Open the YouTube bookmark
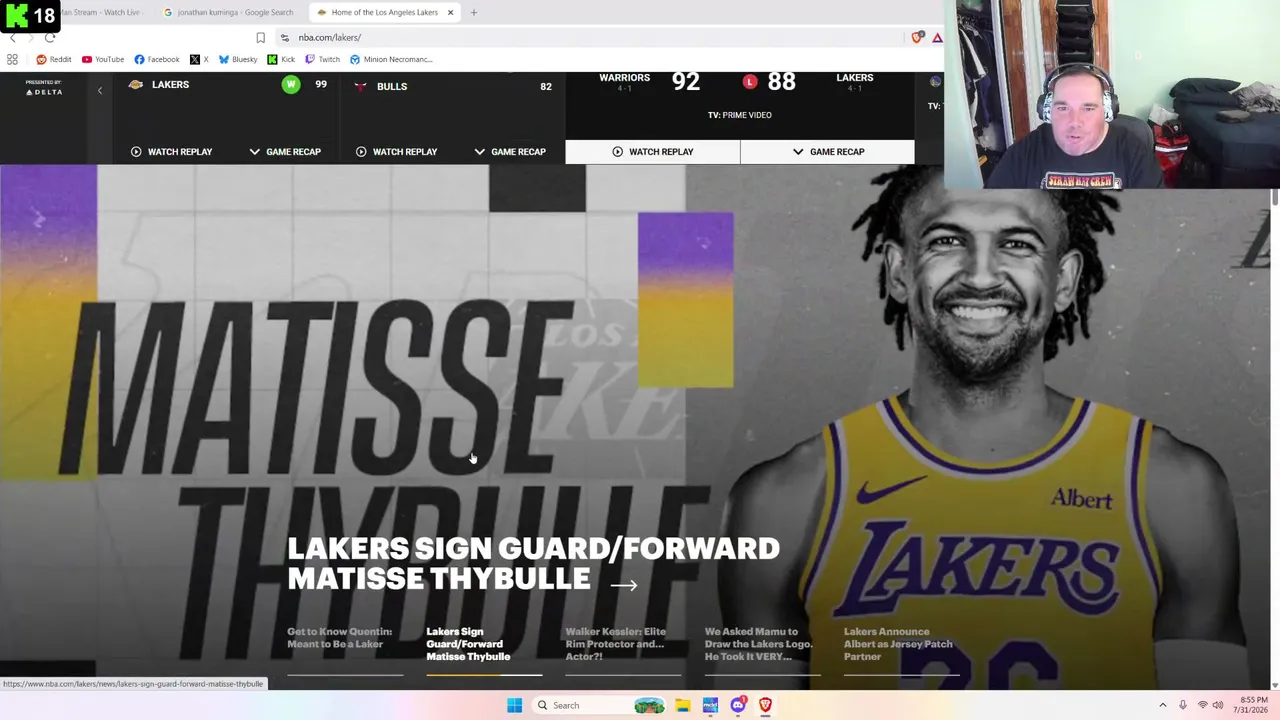 click(x=103, y=59)
